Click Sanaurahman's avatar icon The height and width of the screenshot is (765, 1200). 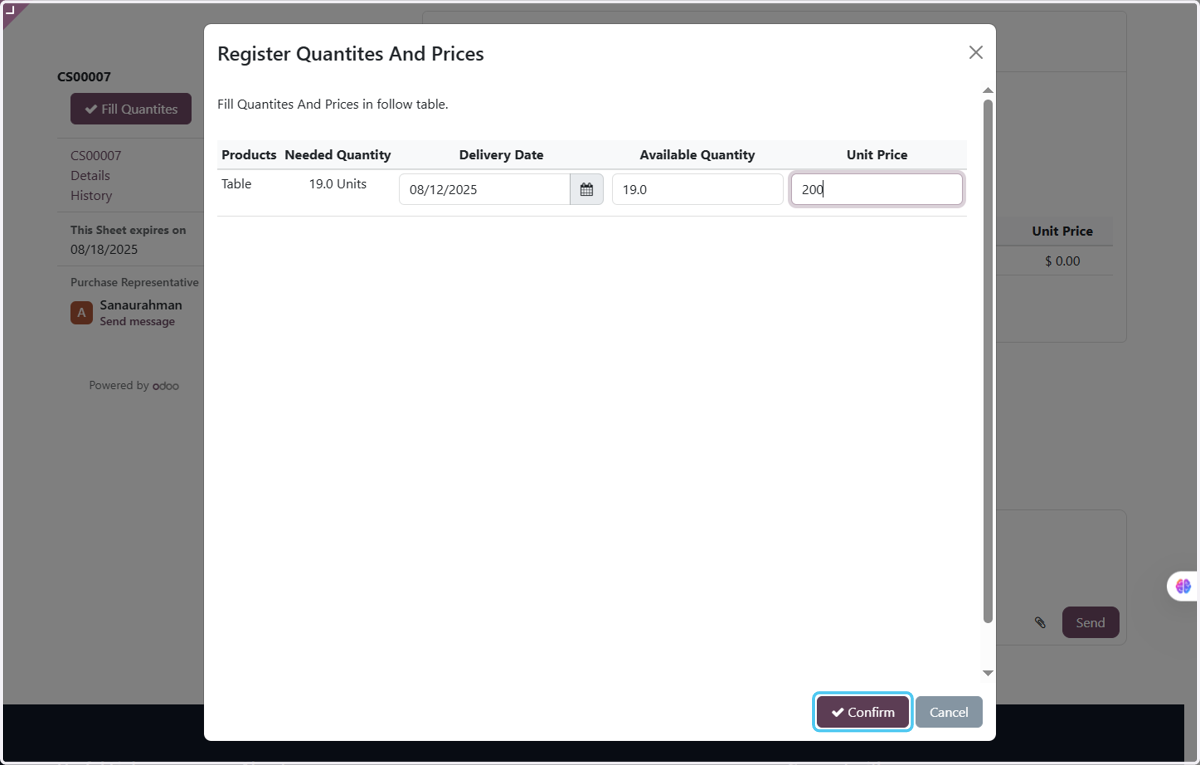pyautogui.click(x=81, y=313)
